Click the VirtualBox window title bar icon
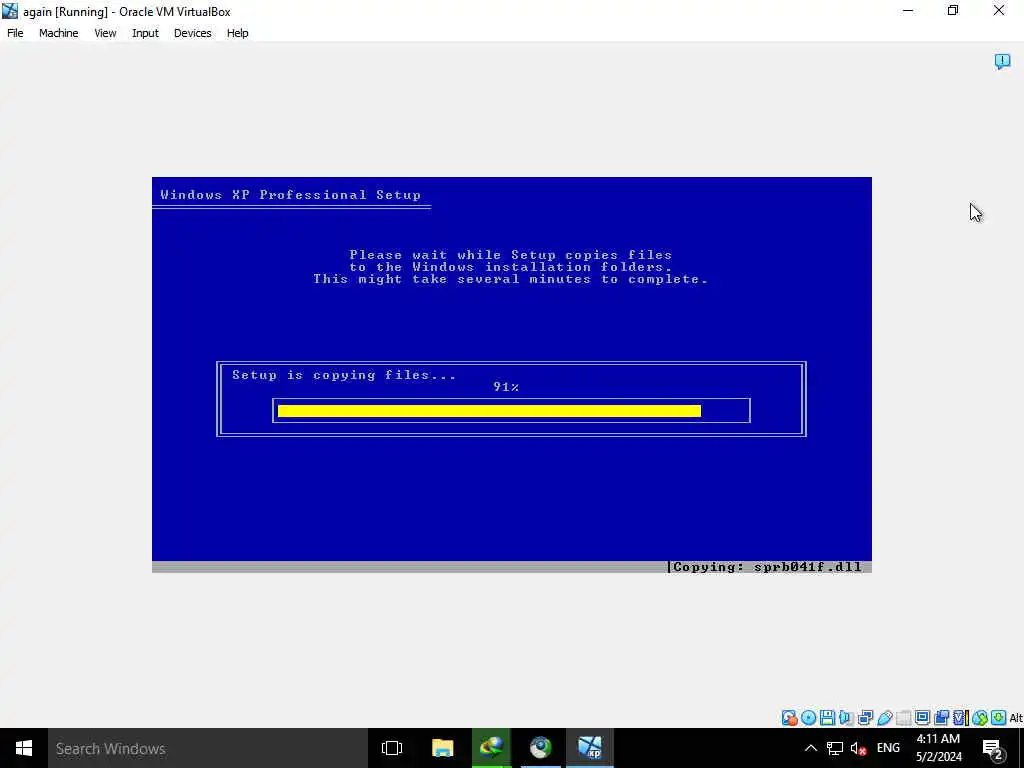This screenshot has height=768, width=1024. click(x=10, y=11)
